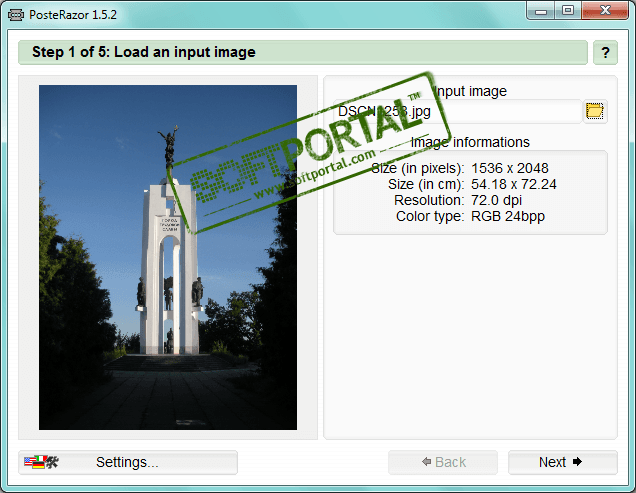
Task: Click the disabled Back button
Action: click(x=443, y=462)
